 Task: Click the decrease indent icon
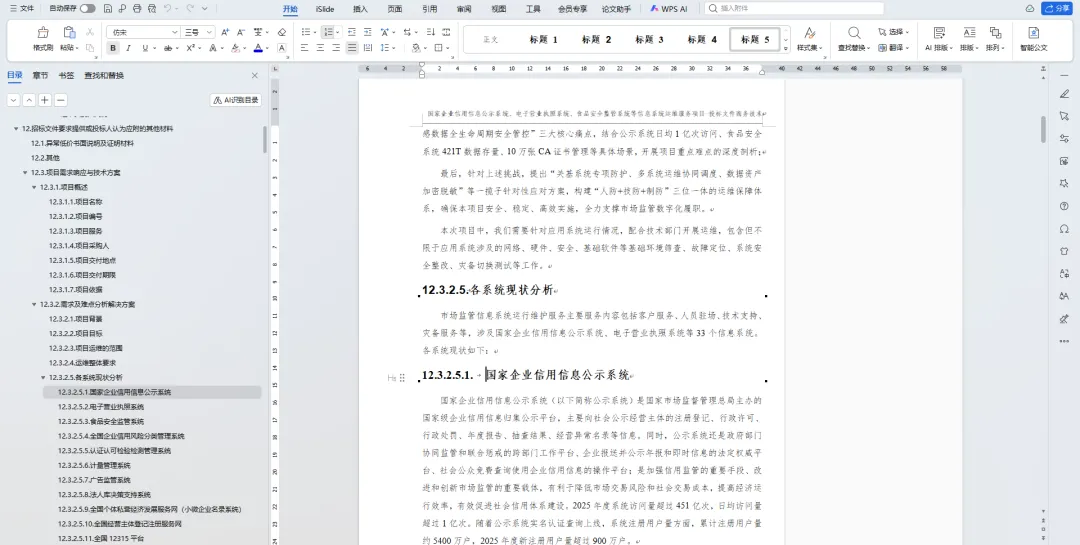coord(352,32)
